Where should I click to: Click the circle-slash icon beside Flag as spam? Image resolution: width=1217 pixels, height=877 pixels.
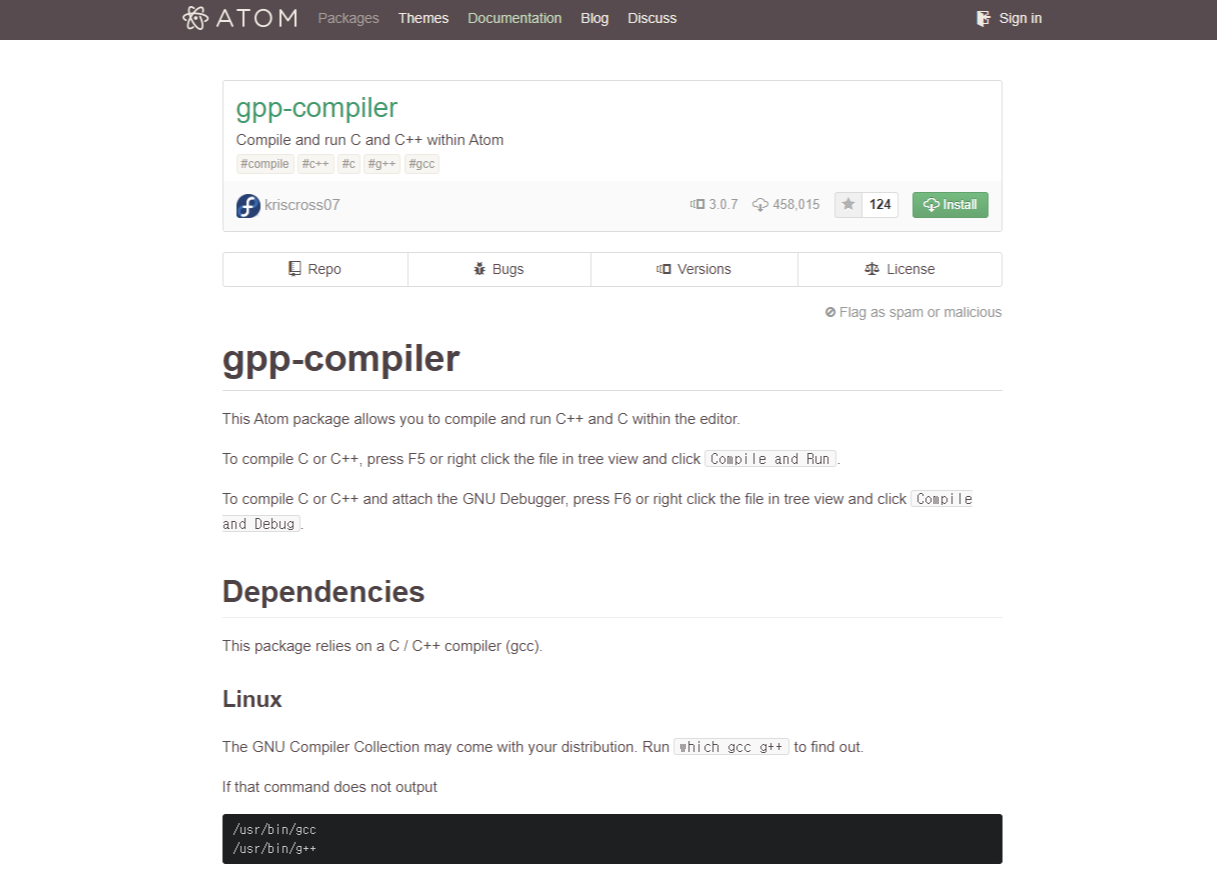(830, 312)
